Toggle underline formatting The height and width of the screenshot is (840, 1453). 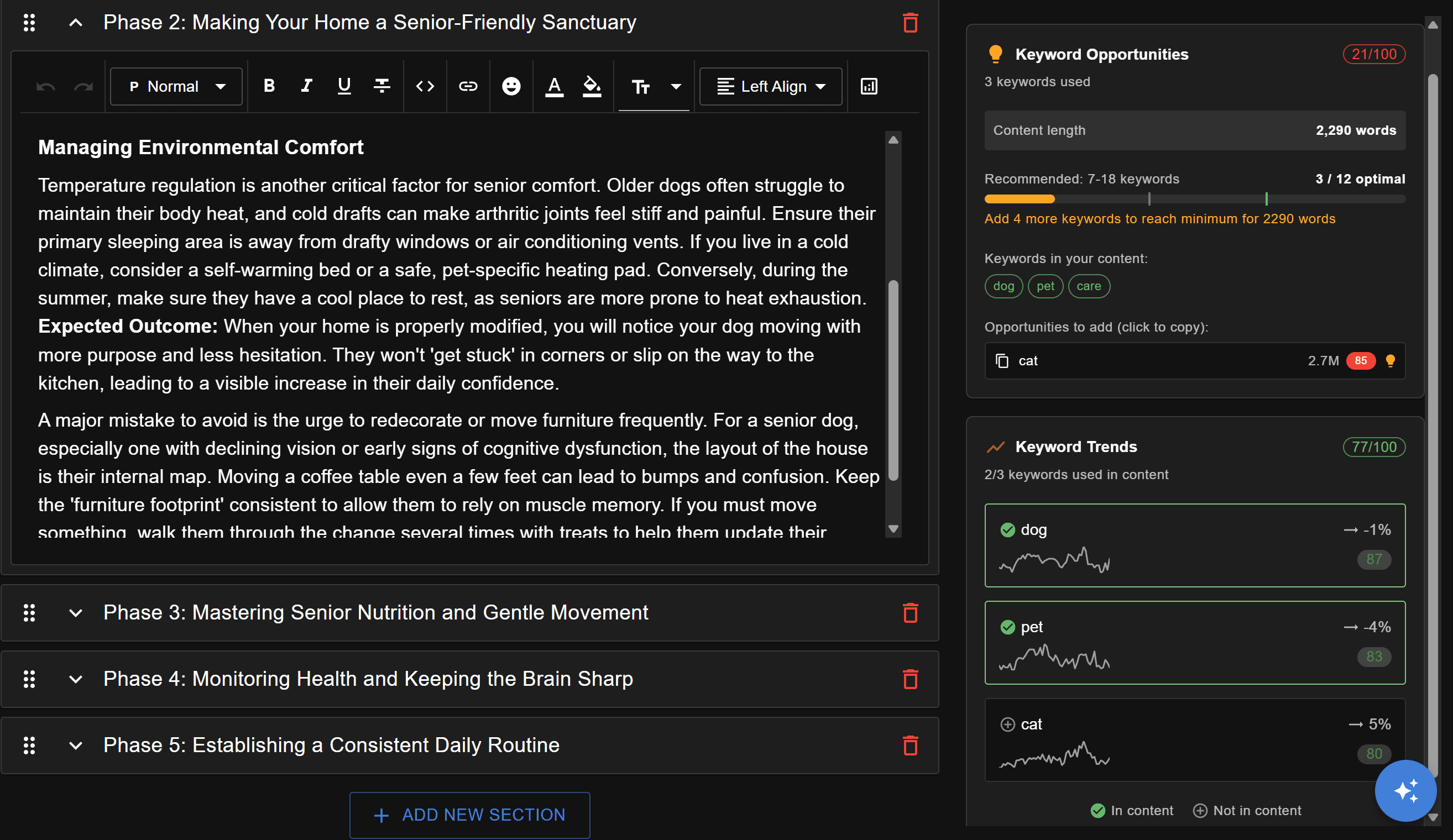pos(344,86)
